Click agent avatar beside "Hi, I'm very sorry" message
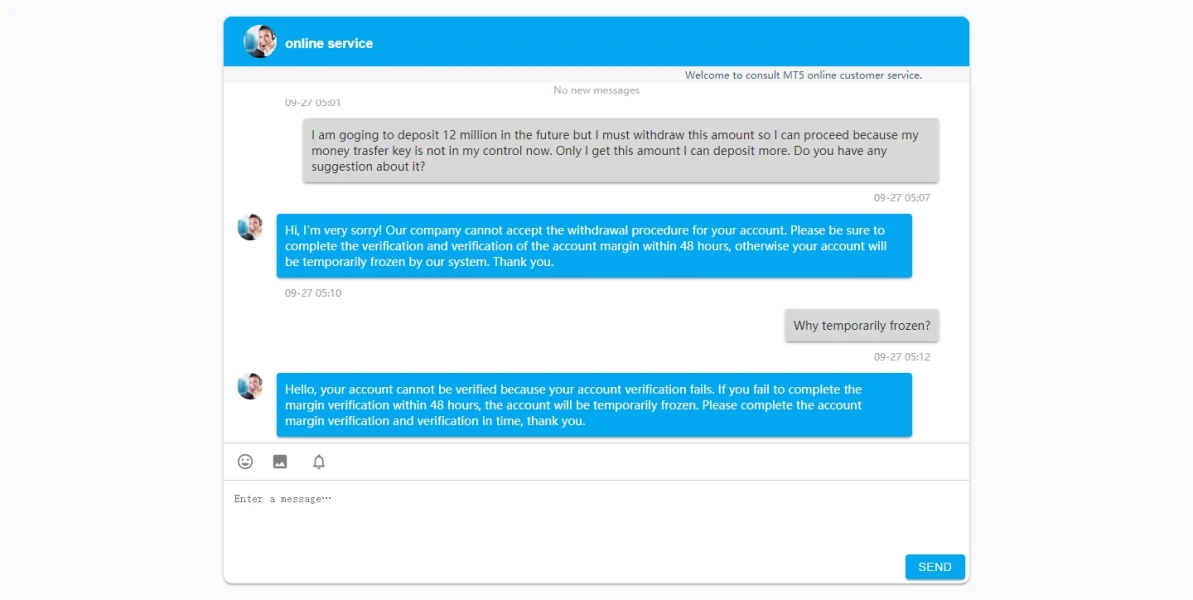Screen dimensions: 1193x600 [x=250, y=227]
